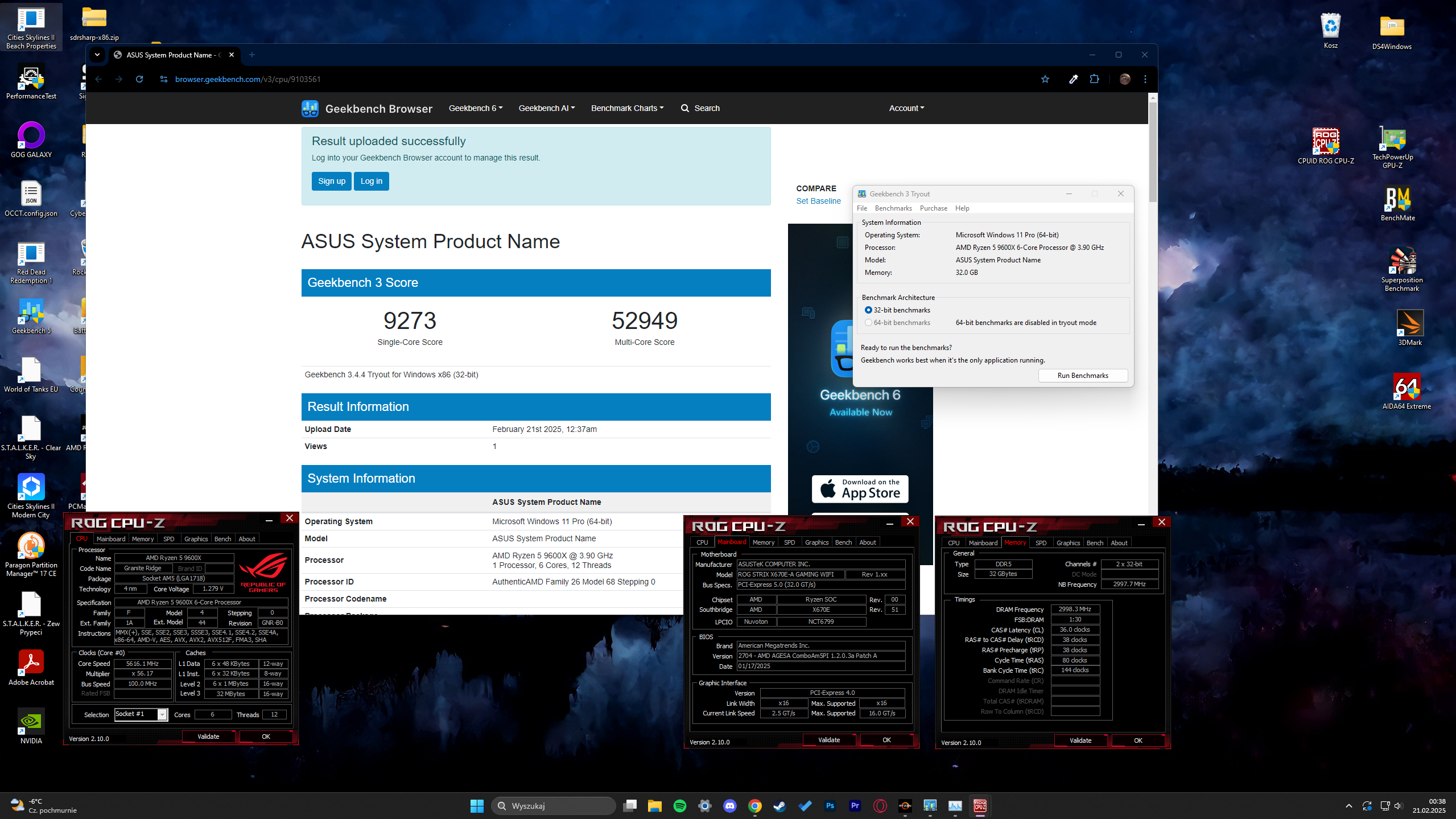
Task: Open TechPowerUp GPU-Z desktop icon
Action: [1392, 147]
